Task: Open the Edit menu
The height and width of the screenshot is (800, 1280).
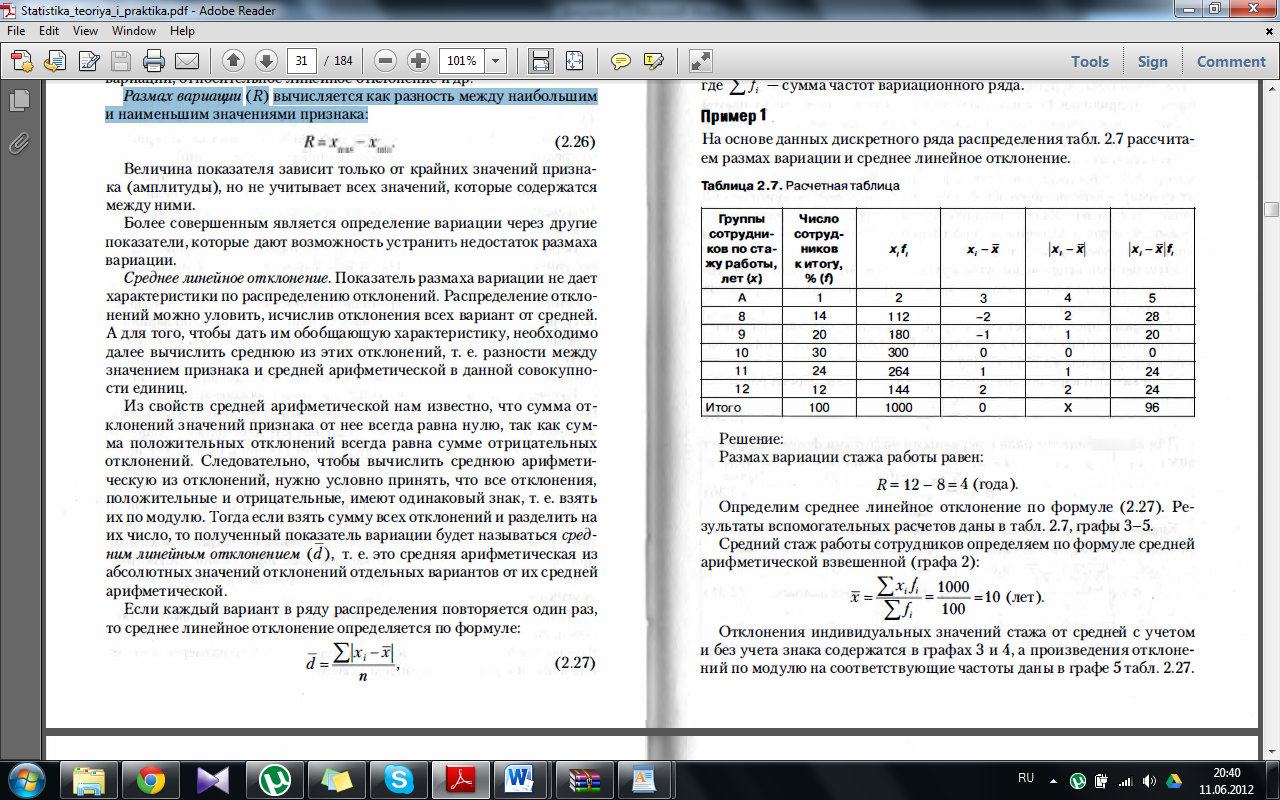Action: pyautogui.click(x=49, y=31)
